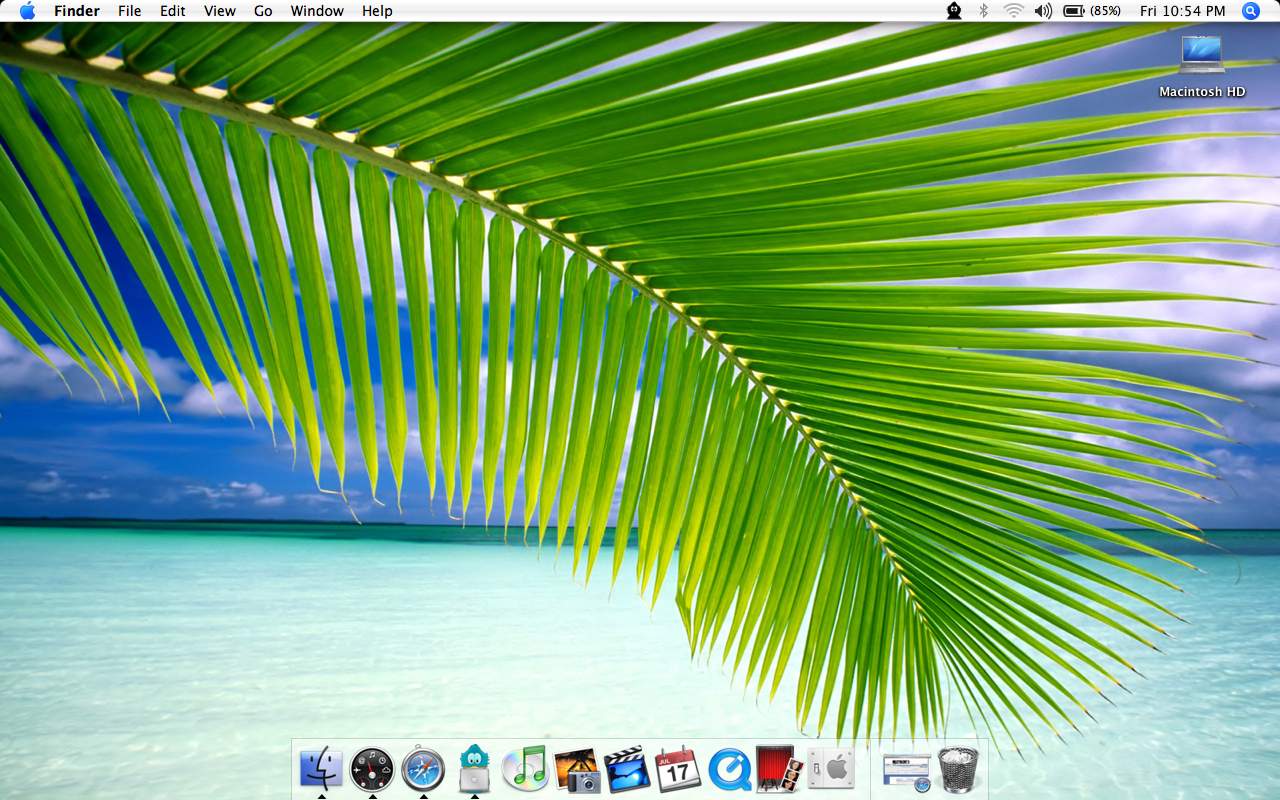The width and height of the screenshot is (1280, 800).
Task: Launch the Dashboard icon in Dock
Action: (372, 769)
